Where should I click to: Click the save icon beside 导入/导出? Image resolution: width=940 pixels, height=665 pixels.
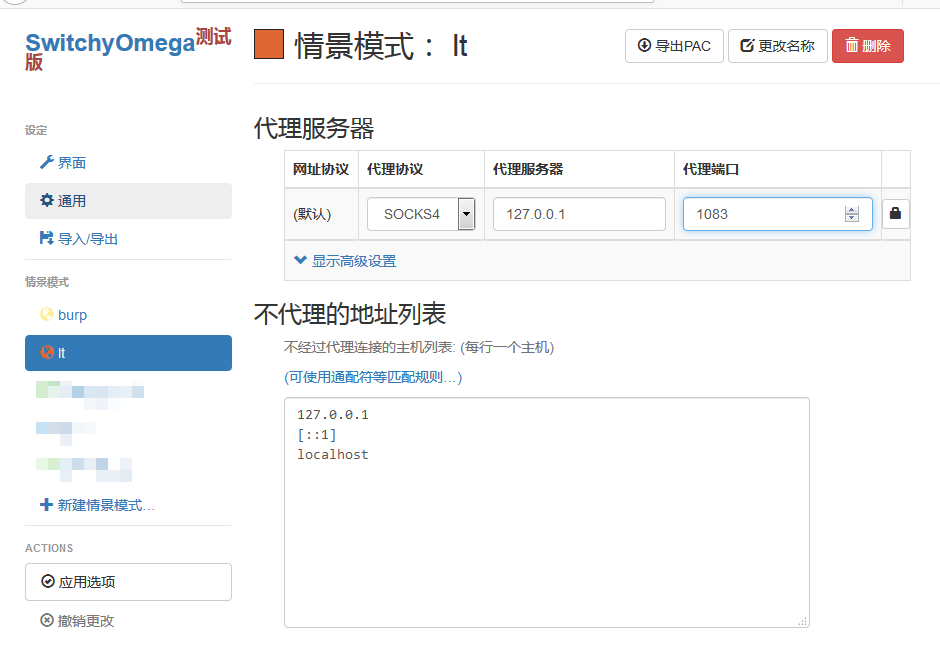[x=46, y=239]
